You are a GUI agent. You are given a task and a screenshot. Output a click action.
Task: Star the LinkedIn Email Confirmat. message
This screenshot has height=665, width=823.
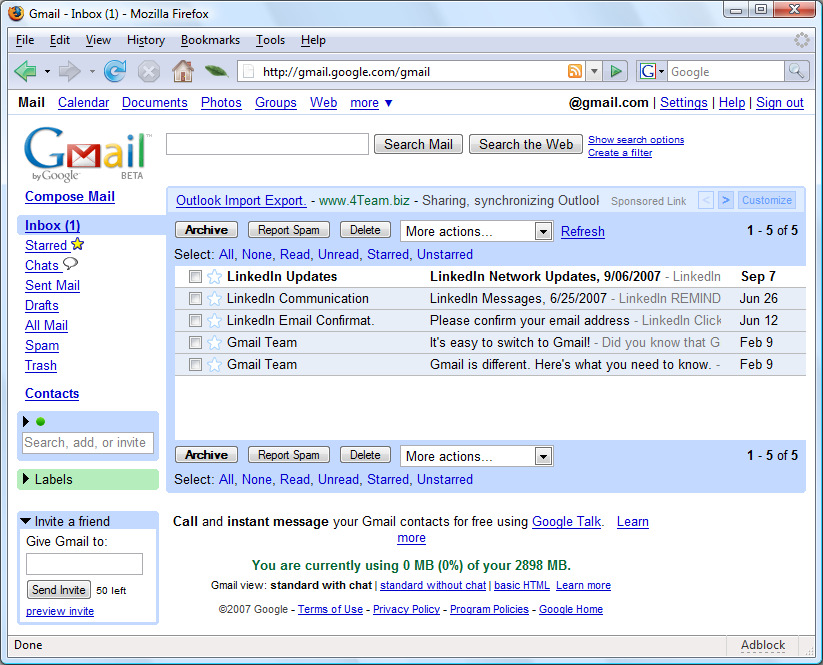pyautogui.click(x=214, y=321)
